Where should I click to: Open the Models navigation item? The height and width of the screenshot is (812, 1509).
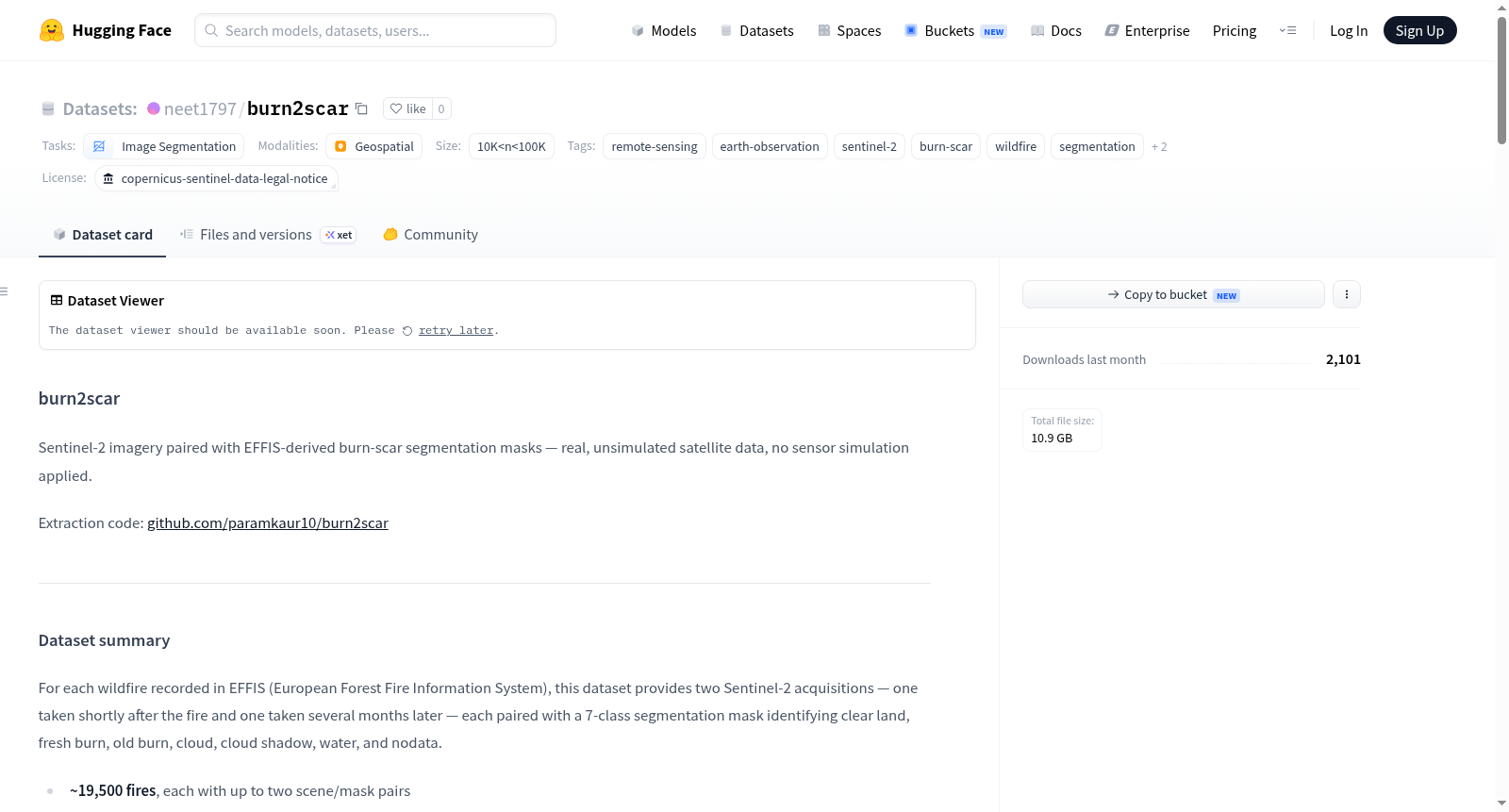664,30
